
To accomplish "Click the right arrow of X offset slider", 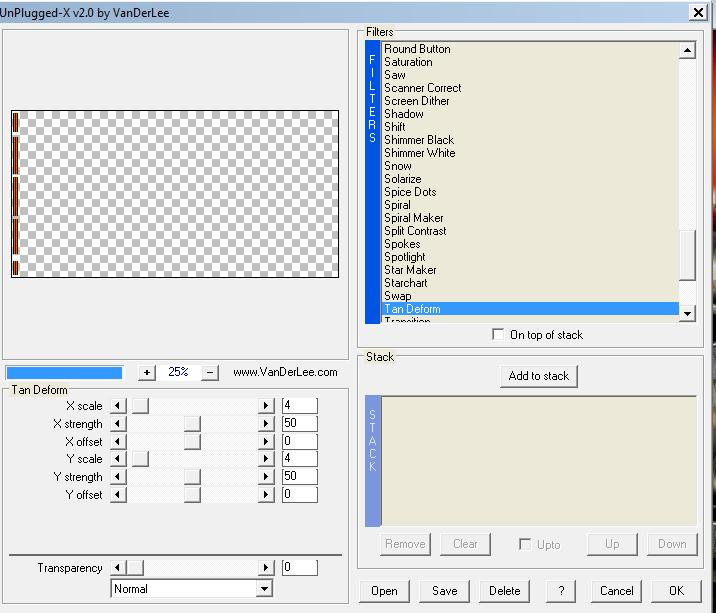I will point(266,441).
